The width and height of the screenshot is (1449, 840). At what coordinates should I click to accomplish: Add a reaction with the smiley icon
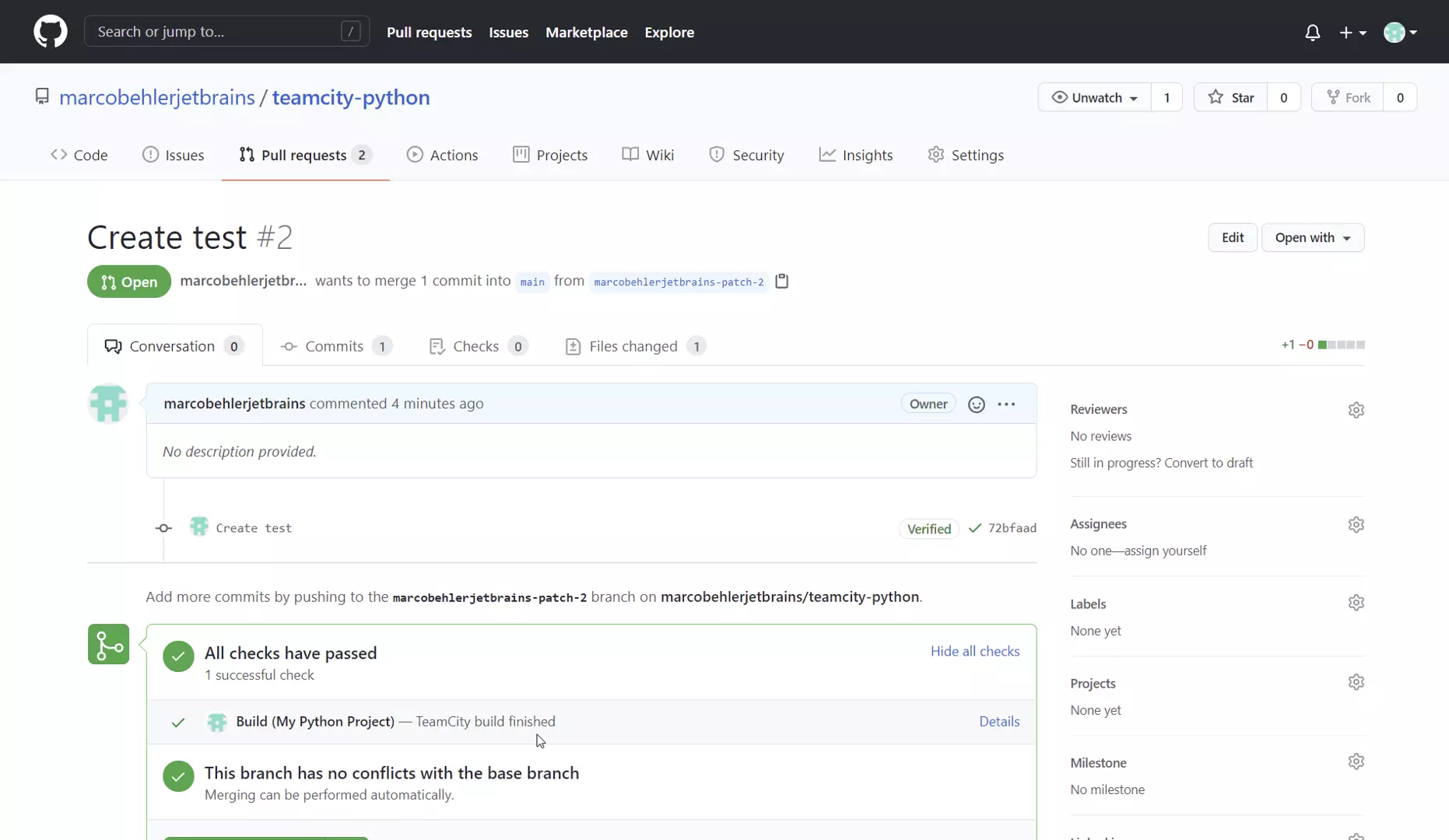[x=976, y=404]
